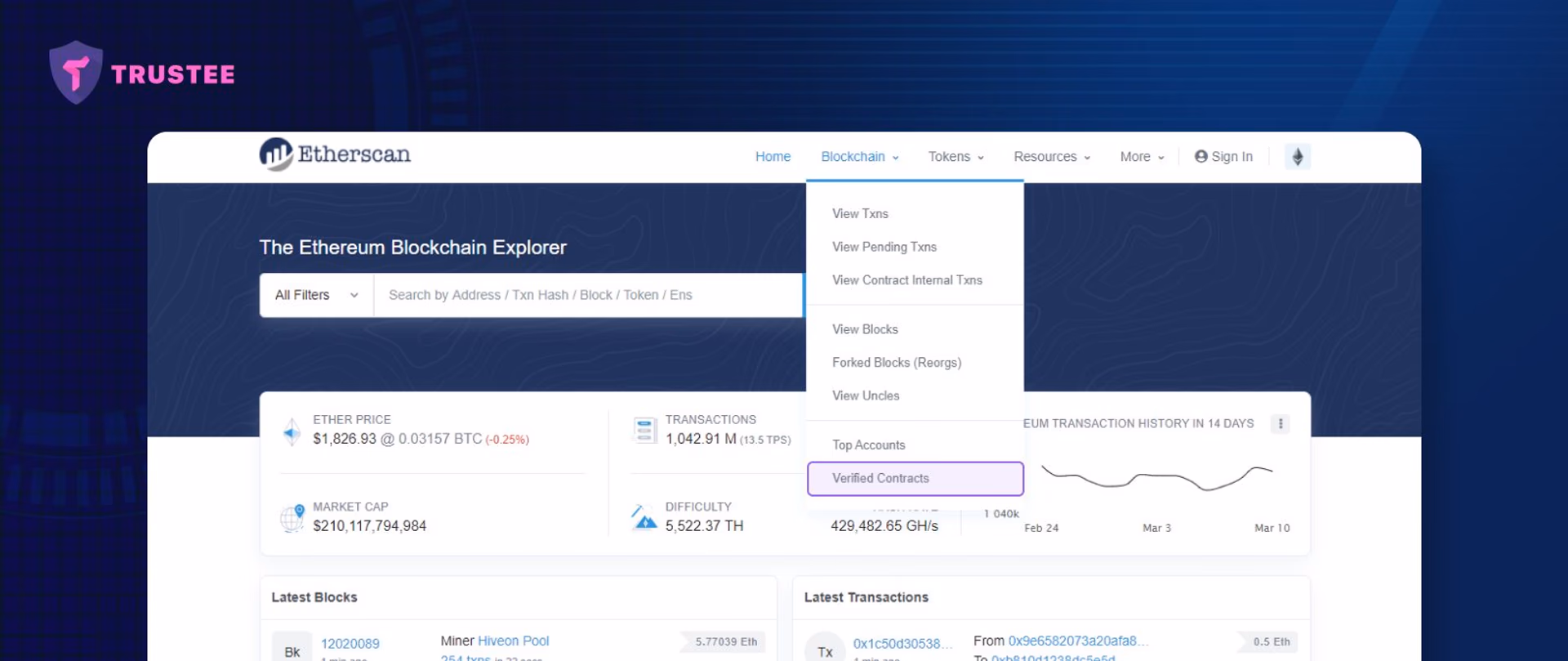Open the Tokens dropdown menu
The image size is (1568, 661).
pos(955,157)
